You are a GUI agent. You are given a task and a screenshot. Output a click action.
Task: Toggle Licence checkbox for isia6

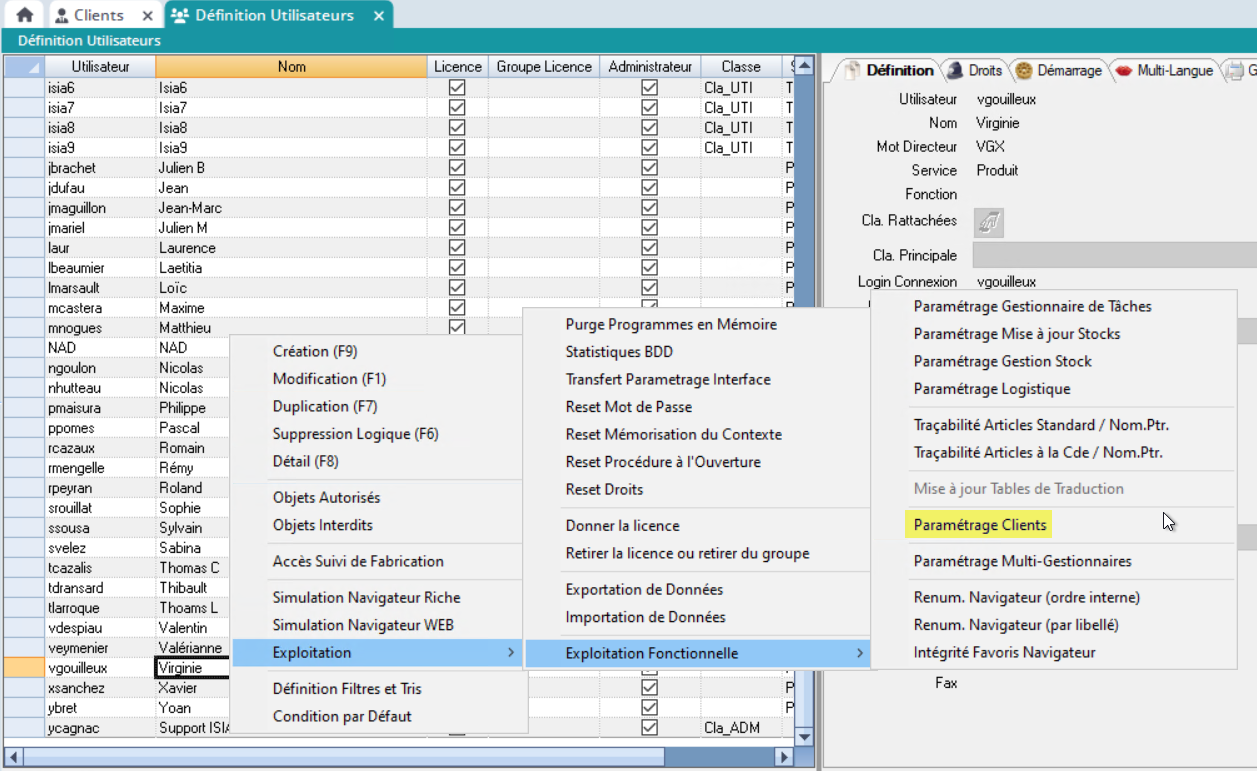pyautogui.click(x=457, y=88)
